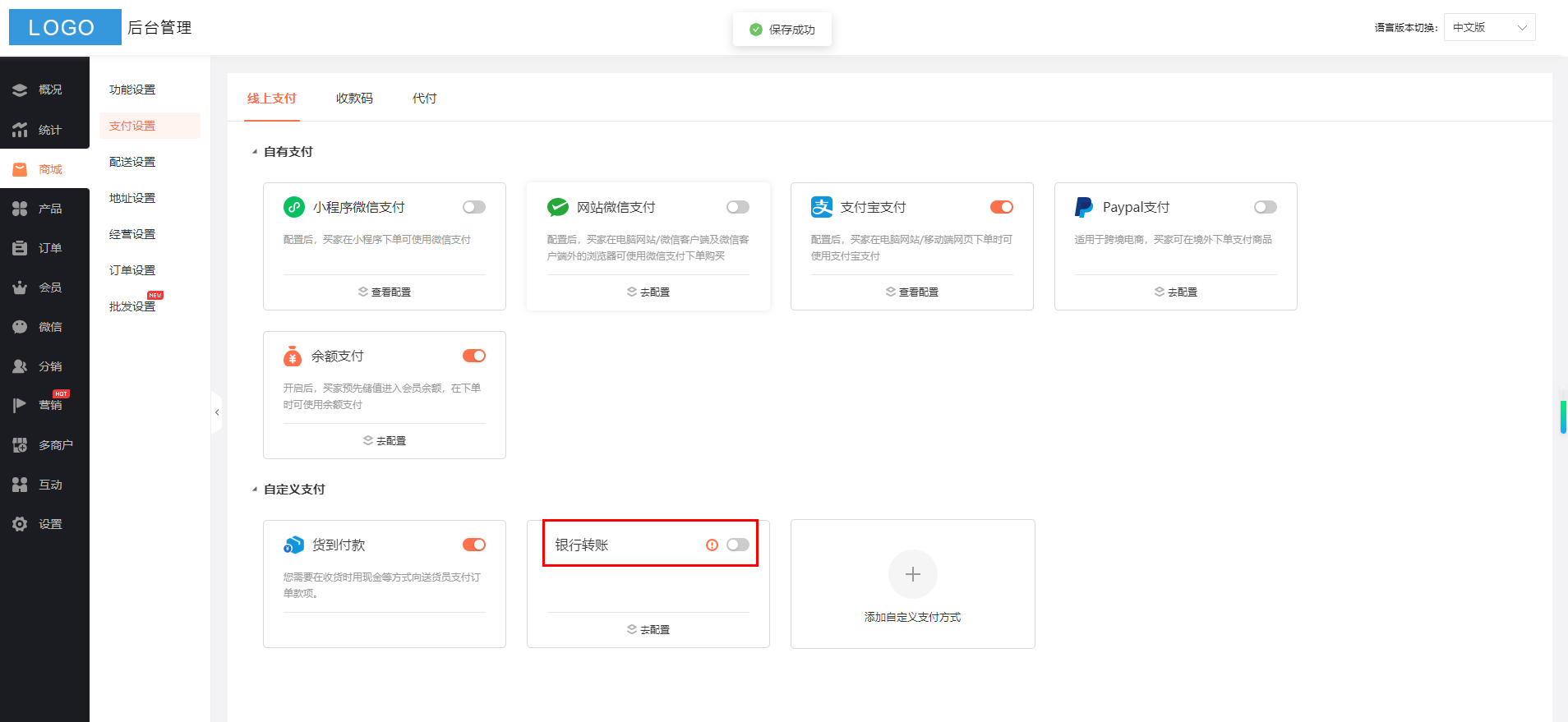1568x722 pixels.
Task: Click 查看配置 under 小程序微信支付
Action: 385,292
